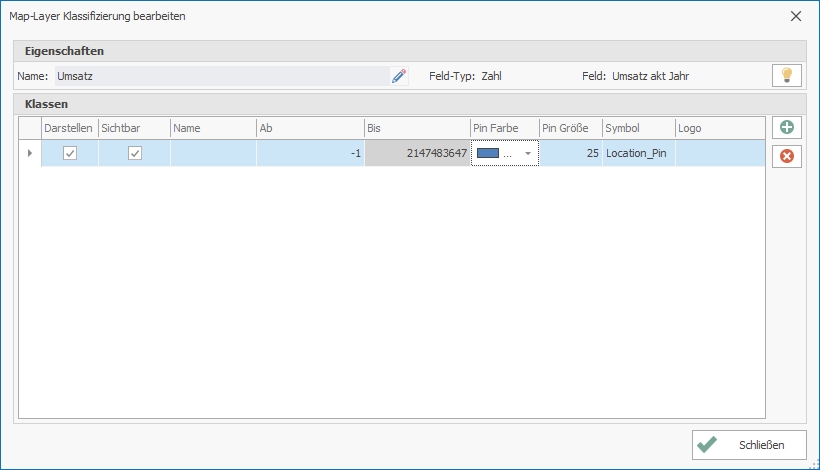Edit the Name field containing Umsatz

(x=220, y=76)
